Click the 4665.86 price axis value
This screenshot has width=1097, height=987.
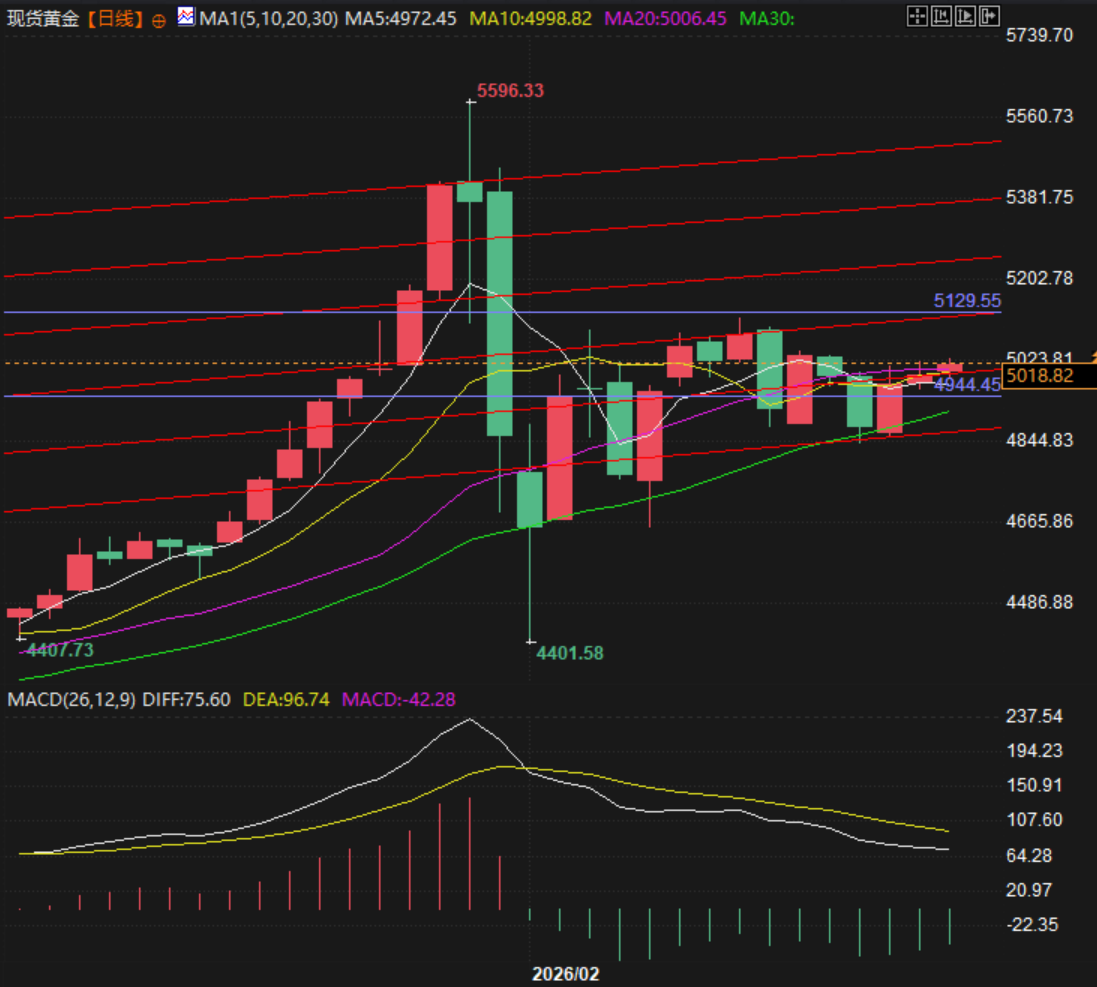tap(1039, 521)
